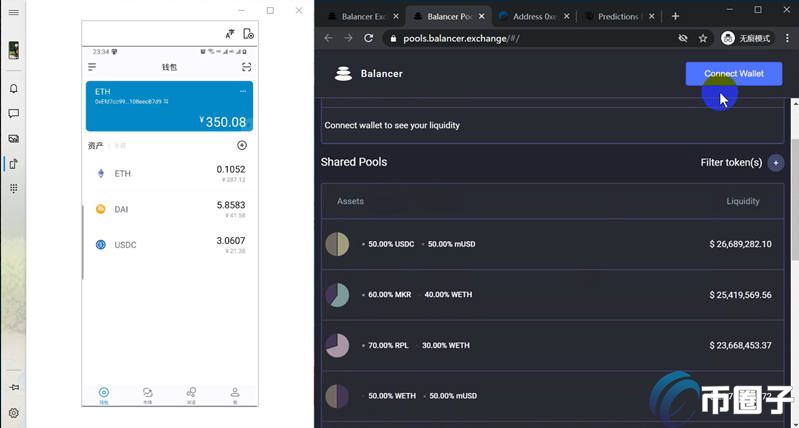Click the $ 23,668,453.37 liquidity value
The height and width of the screenshot is (428, 799).
point(740,345)
